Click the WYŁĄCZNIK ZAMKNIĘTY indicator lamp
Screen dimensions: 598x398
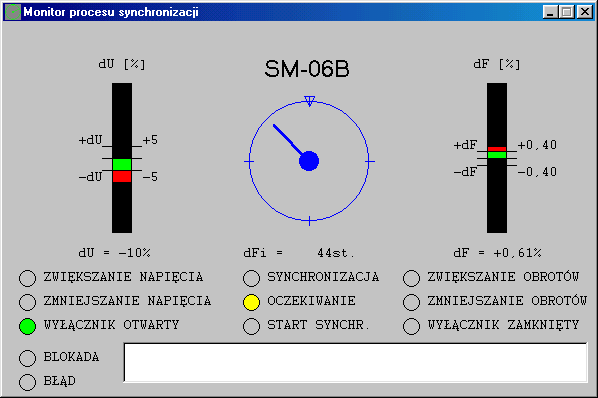coord(412,326)
